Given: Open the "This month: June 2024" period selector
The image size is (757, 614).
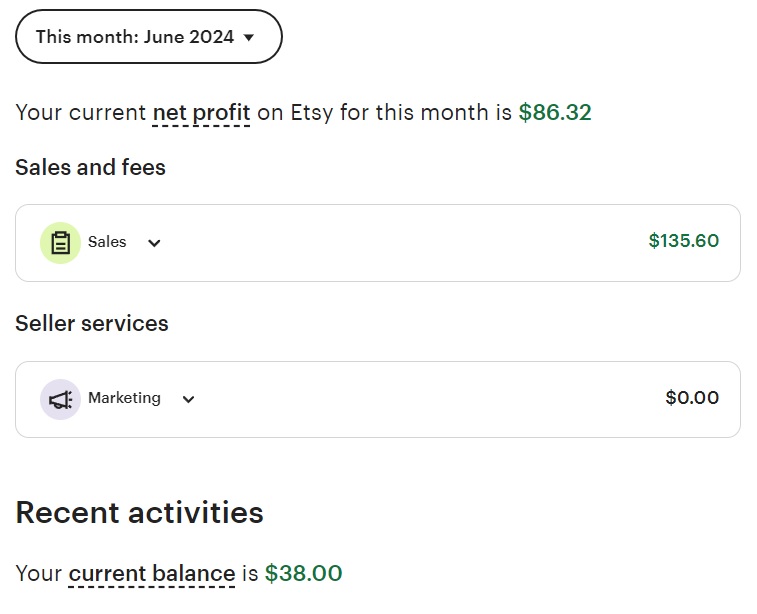Looking at the screenshot, I should pyautogui.click(x=148, y=37).
